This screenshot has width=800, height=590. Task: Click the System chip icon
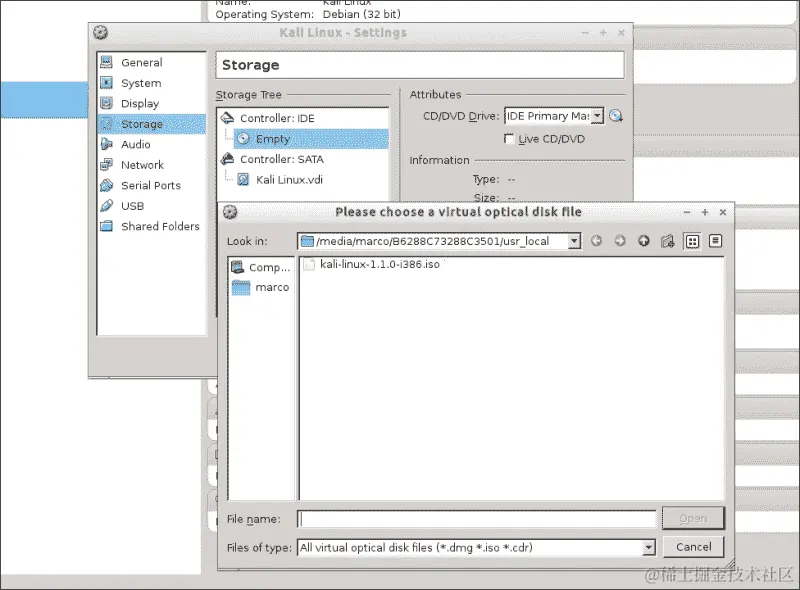pos(107,83)
